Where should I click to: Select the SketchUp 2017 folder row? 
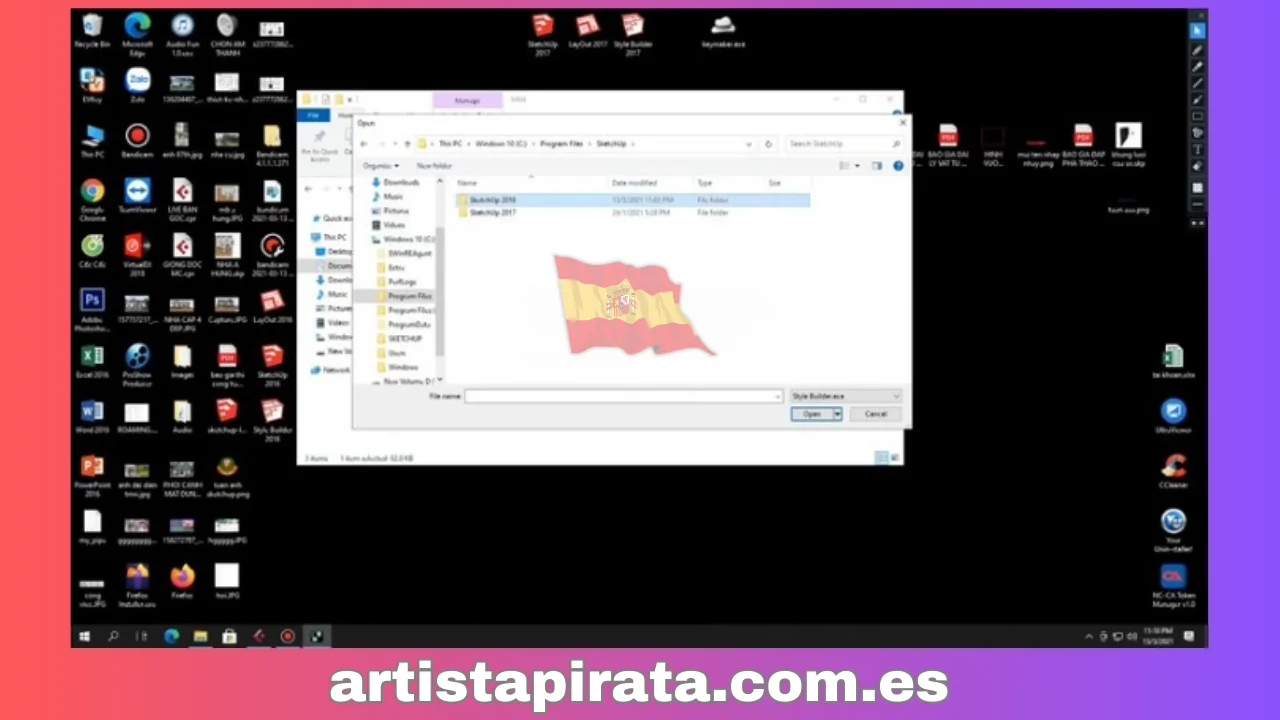click(632, 213)
